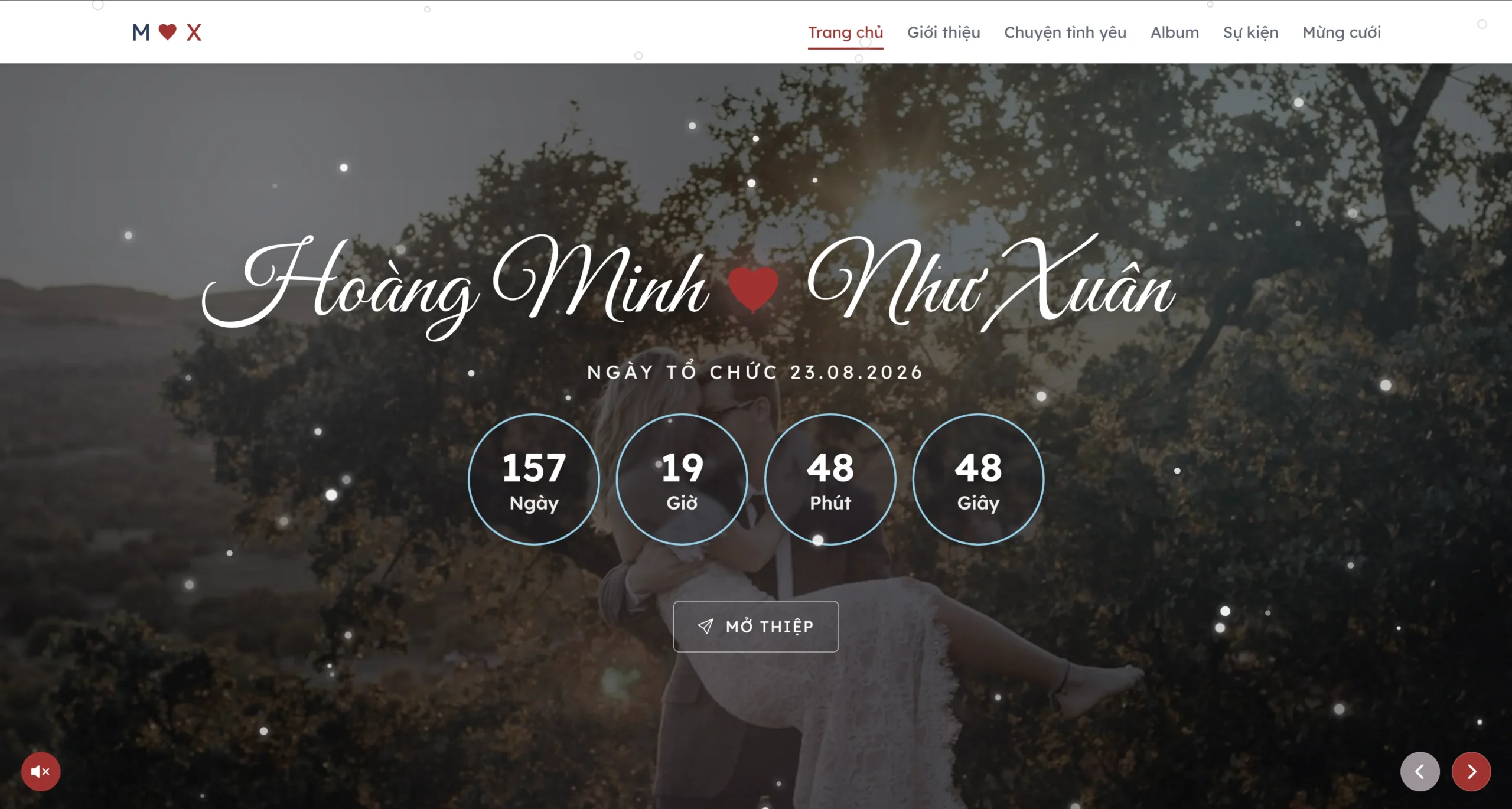This screenshot has height=809, width=1512.
Task: Click the red heart in the logo
Action: click(x=168, y=31)
